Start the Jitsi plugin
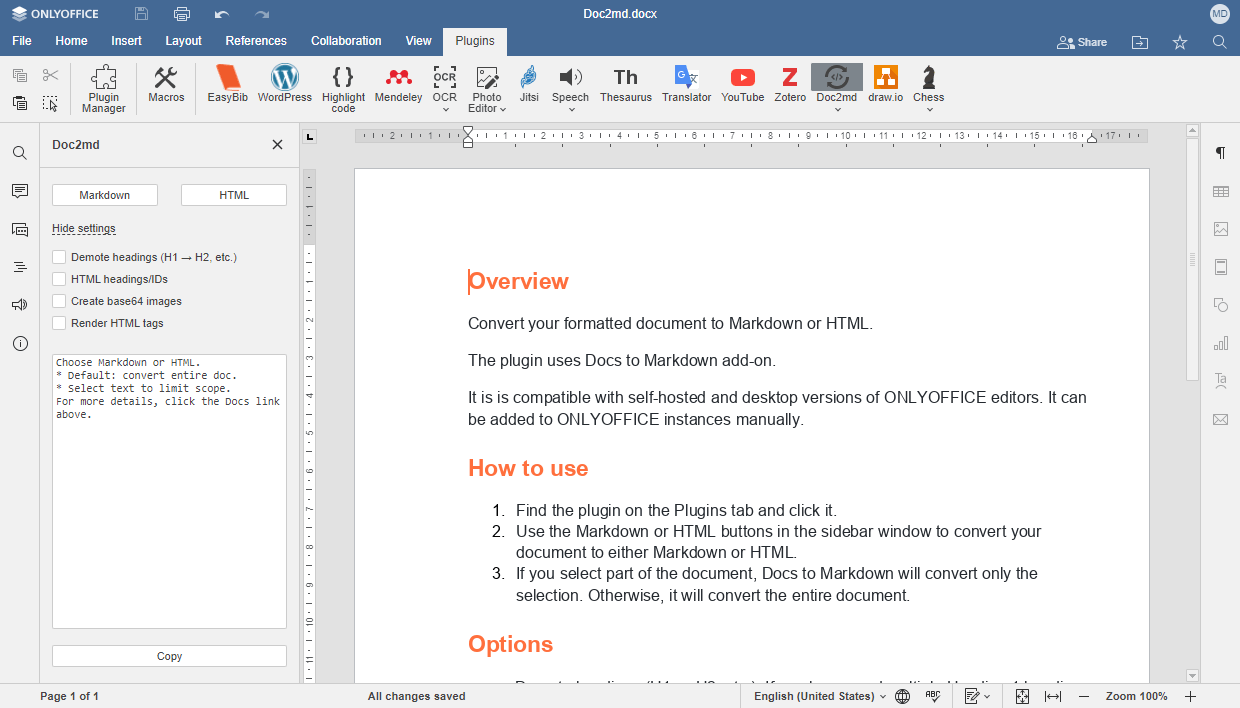The width and height of the screenshot is (1240, 708). [529, 85]
